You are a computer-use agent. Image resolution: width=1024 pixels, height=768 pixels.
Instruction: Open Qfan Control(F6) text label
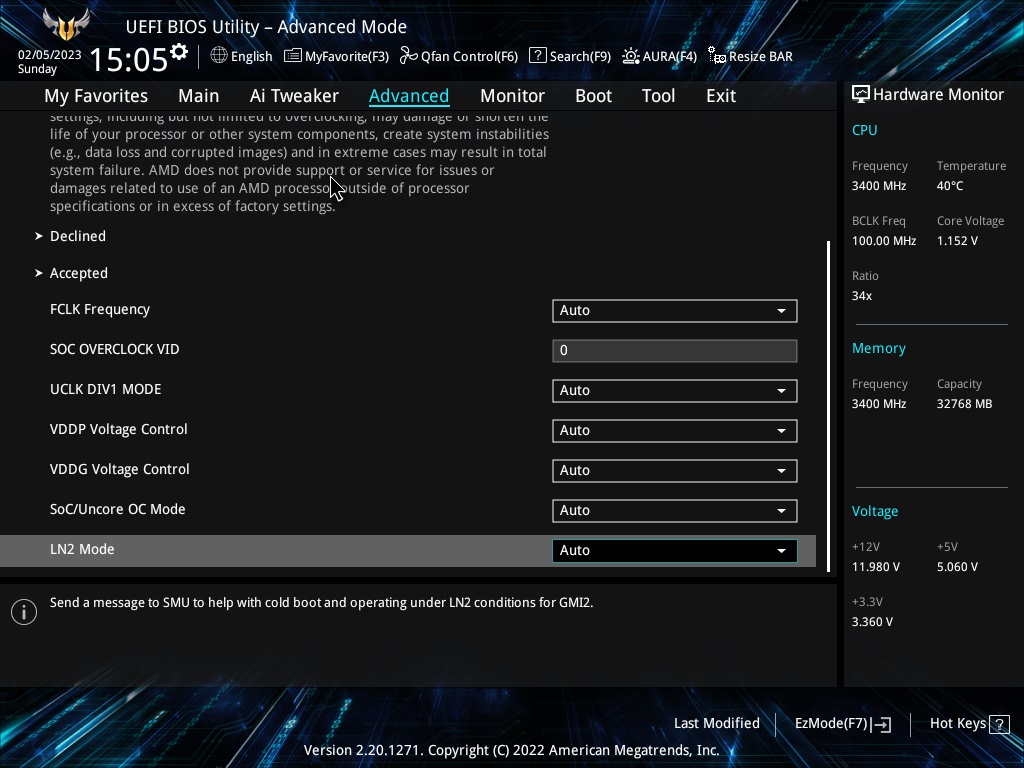click(469, 57)
